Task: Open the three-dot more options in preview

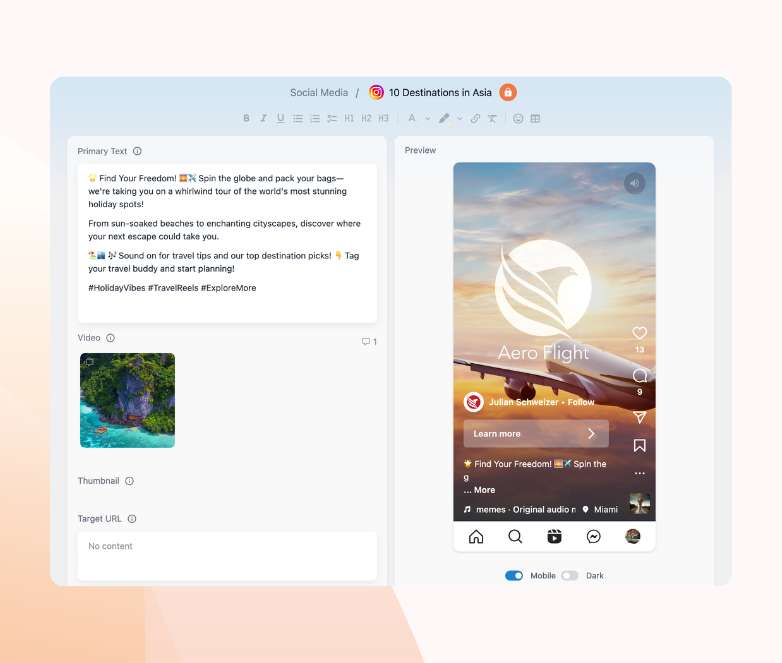Action: click(x=639, y=473)
